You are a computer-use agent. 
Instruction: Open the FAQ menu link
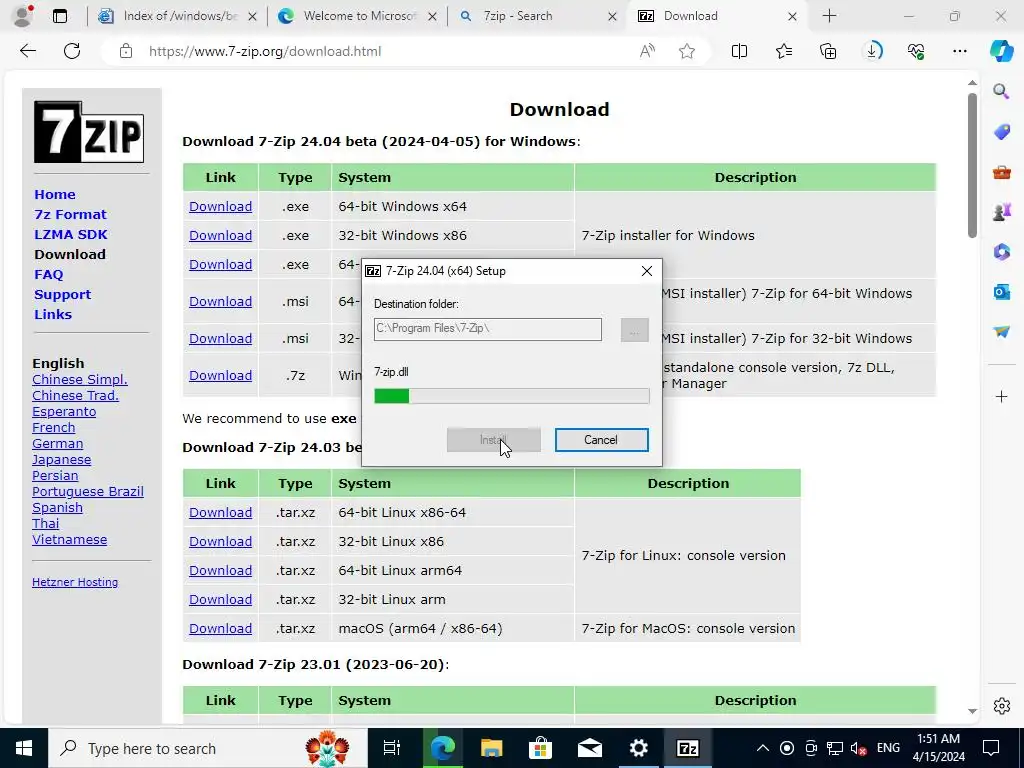pyautogui.click(x=49, y=274)
